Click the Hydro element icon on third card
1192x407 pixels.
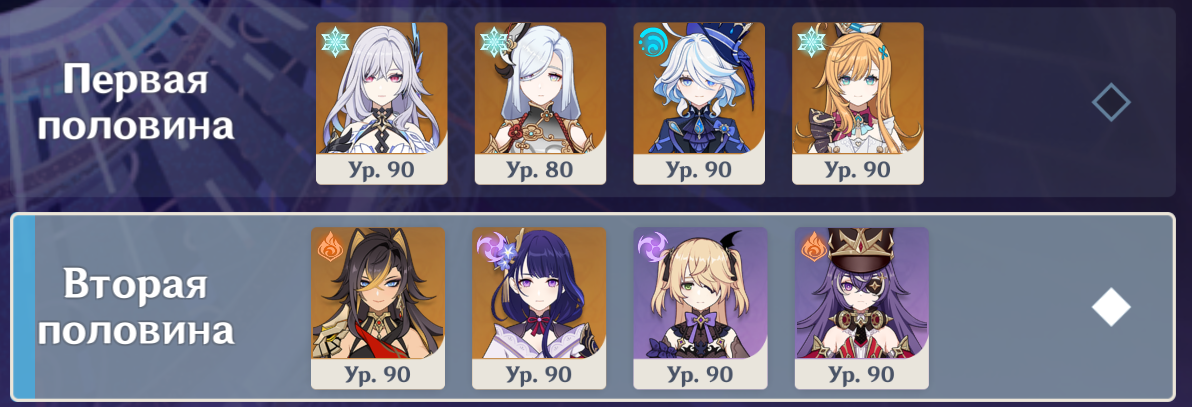(x=651, y=42)
